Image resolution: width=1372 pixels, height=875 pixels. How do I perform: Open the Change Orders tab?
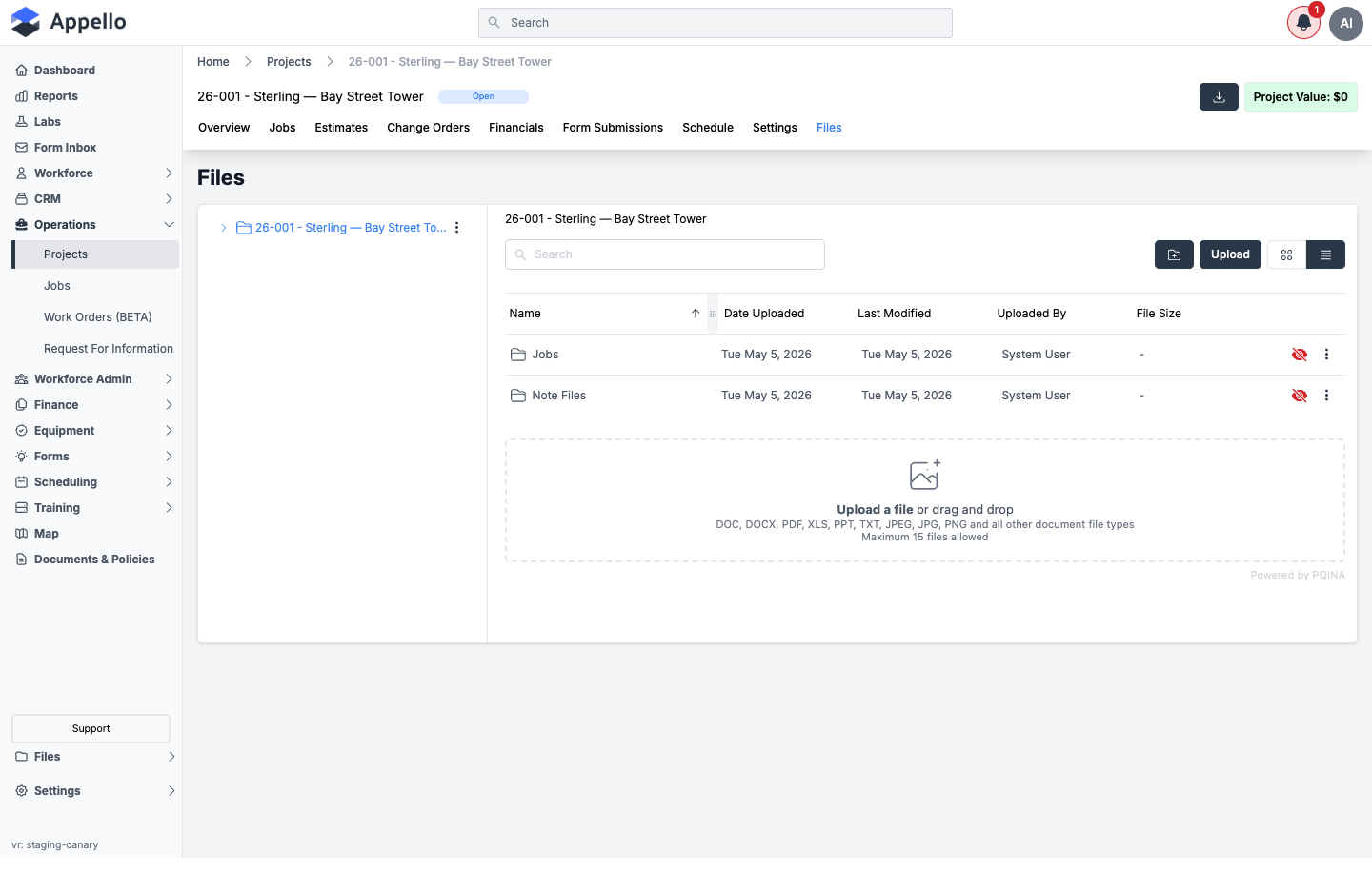click(428, 128)
